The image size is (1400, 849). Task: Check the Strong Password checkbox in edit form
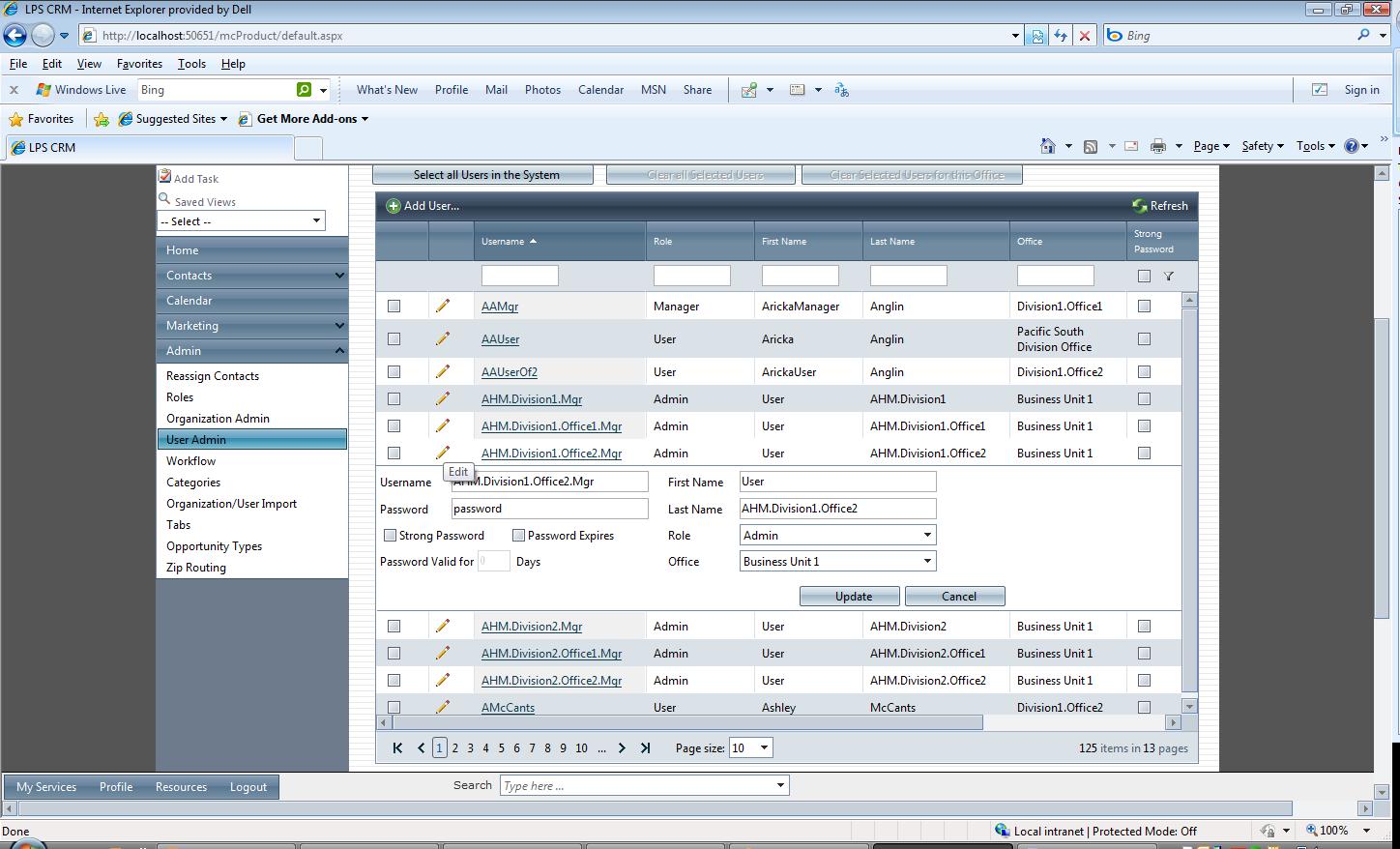(391, 535)
